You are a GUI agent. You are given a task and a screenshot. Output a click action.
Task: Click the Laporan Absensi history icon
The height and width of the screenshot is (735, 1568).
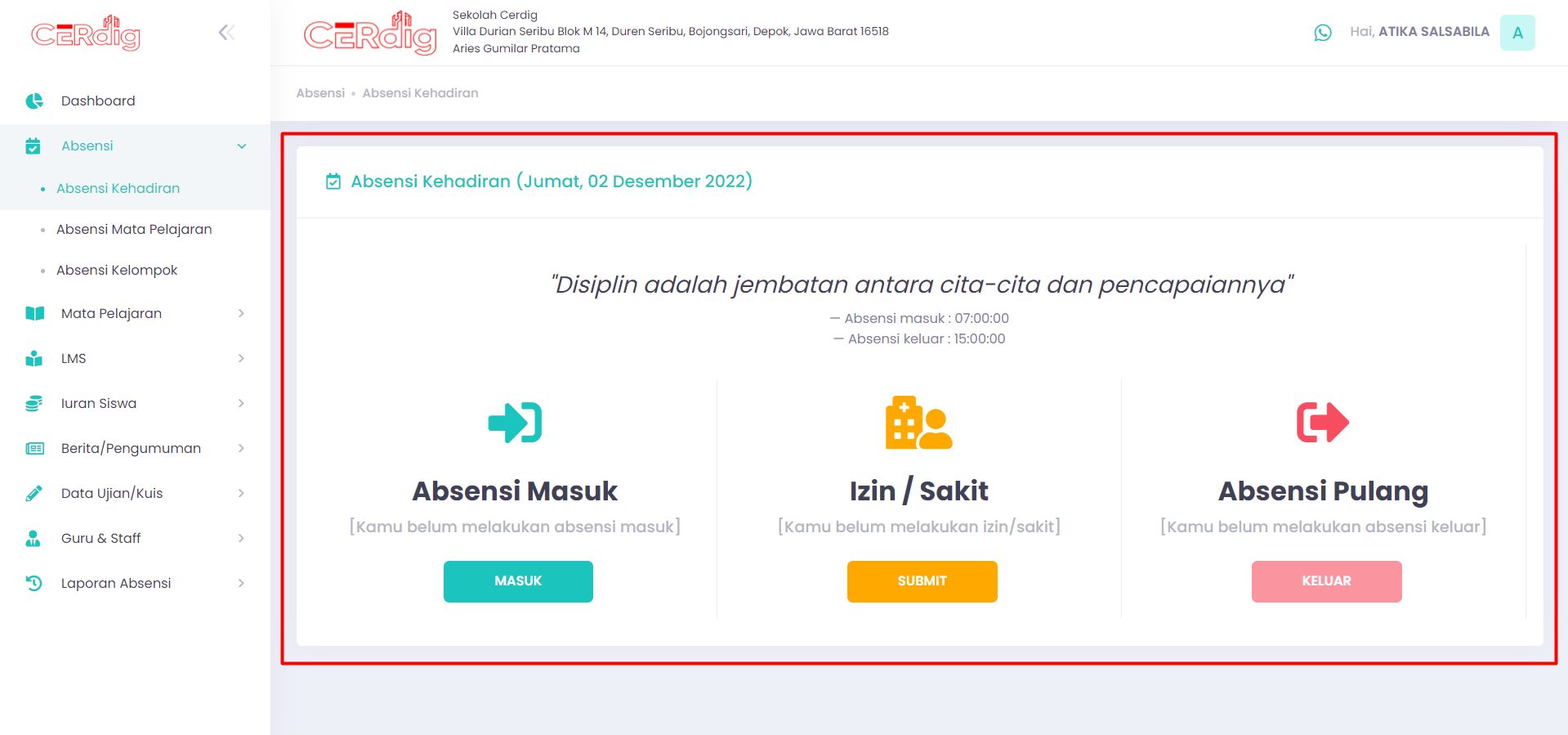[x=34, y=583]
